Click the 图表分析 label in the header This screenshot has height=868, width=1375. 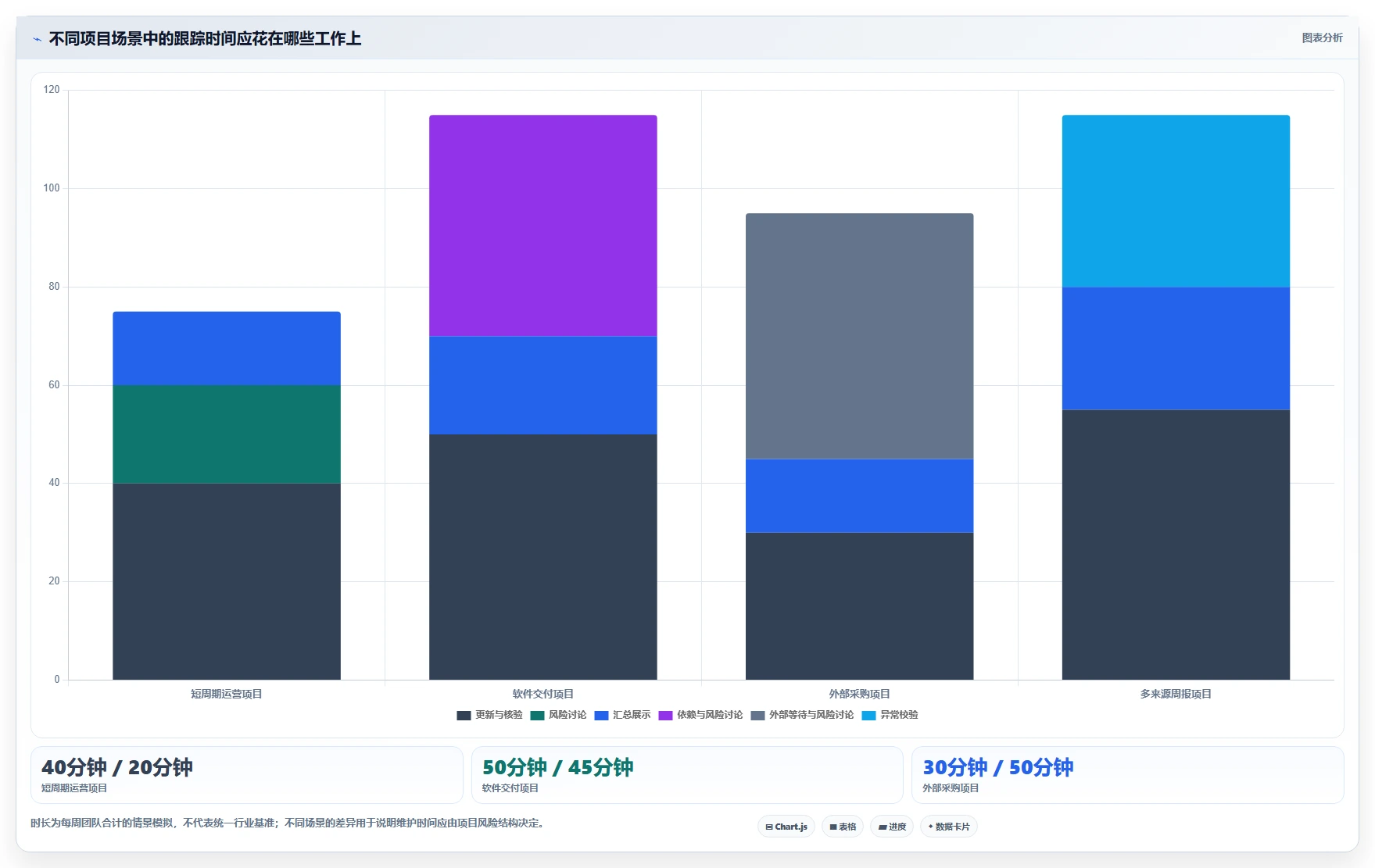click(1322, 38)
